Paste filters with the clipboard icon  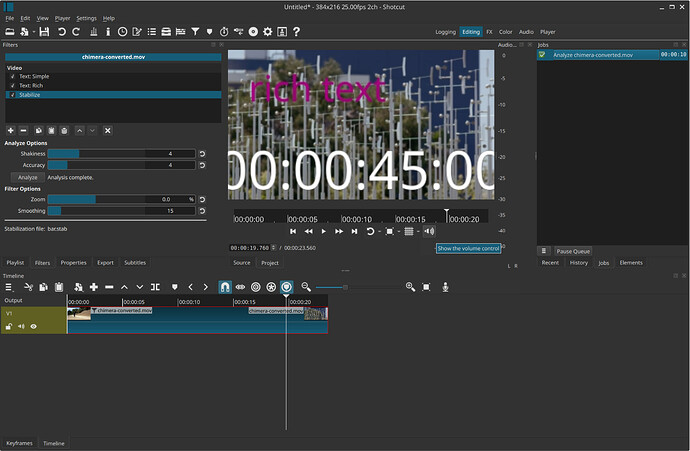click(x=51, y=130)
